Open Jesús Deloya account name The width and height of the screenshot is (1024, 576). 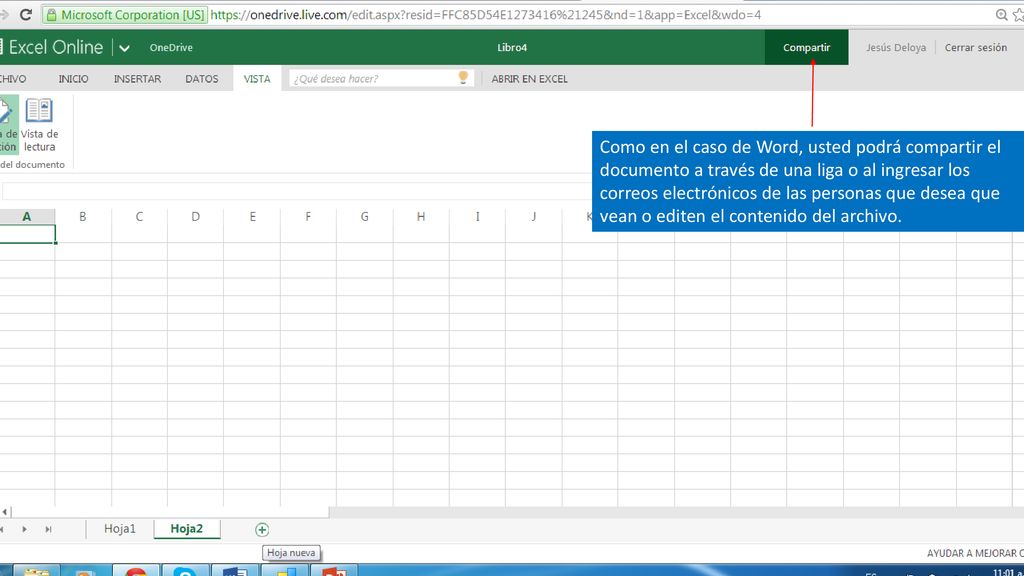[x=895, y=48]
